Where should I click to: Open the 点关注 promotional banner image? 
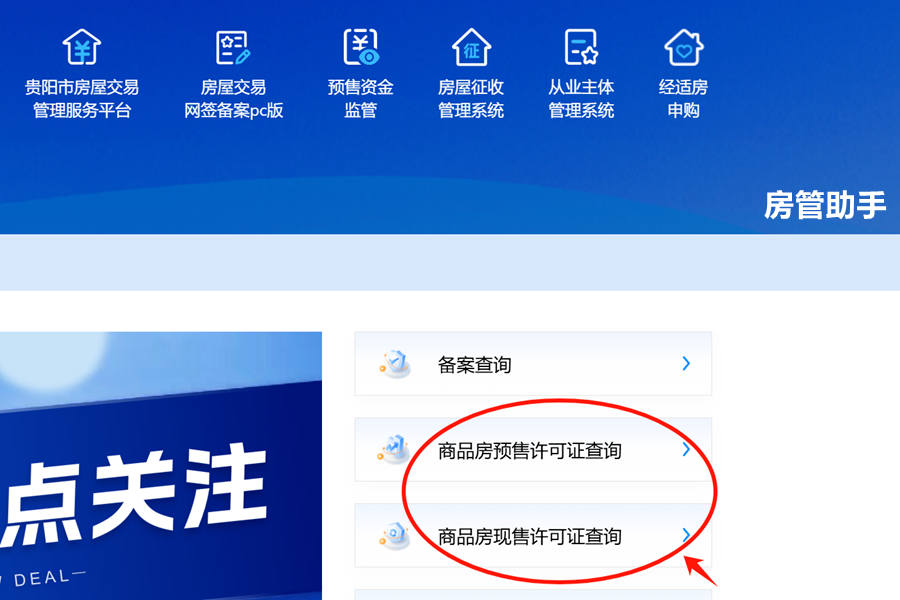click(x=161, y=466)
